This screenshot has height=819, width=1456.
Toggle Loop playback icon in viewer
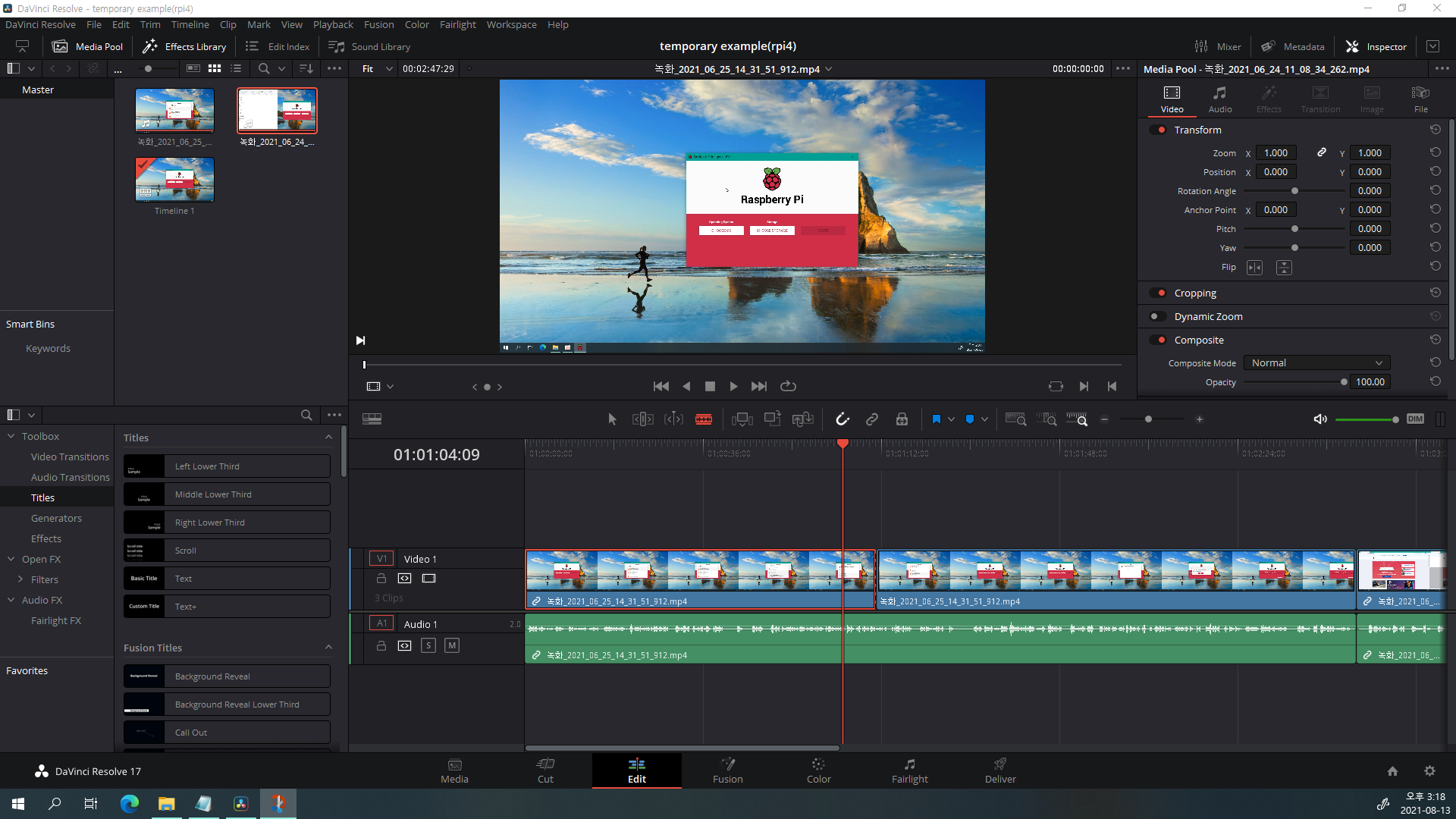(x=788, y=386)
